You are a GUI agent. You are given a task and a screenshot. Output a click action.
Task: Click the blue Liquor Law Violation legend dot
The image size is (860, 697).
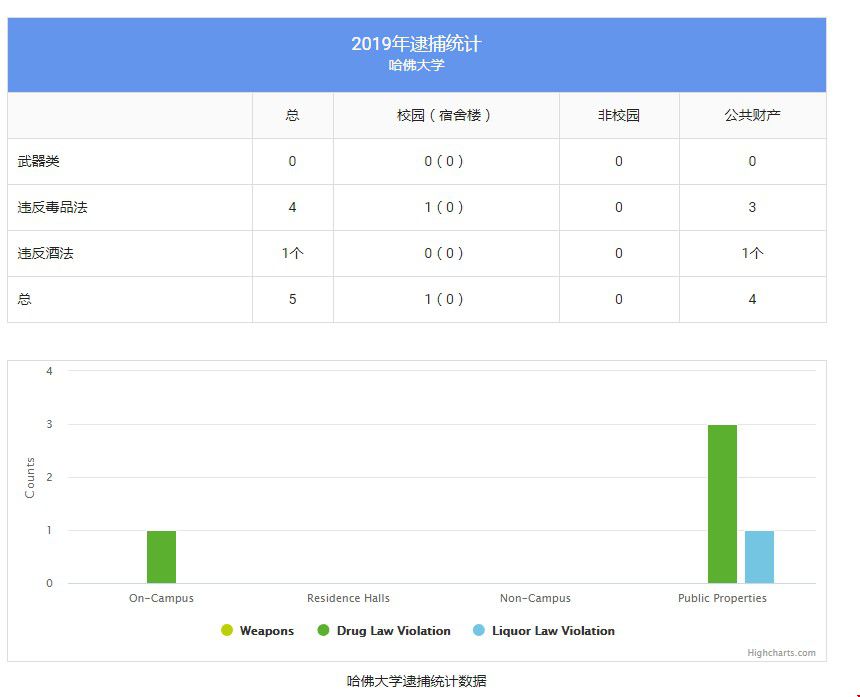point(479,631)
